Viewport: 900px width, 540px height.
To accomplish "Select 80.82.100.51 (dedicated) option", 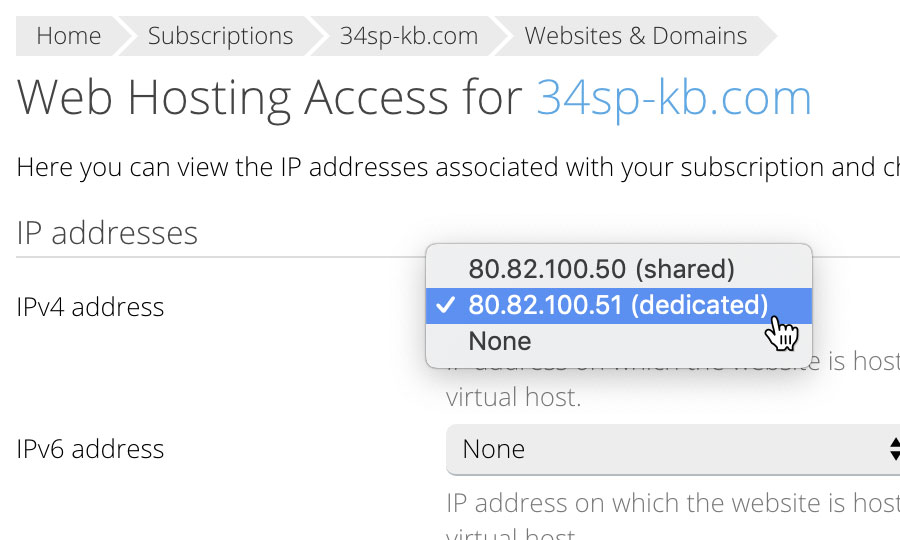I will (619, 305).
